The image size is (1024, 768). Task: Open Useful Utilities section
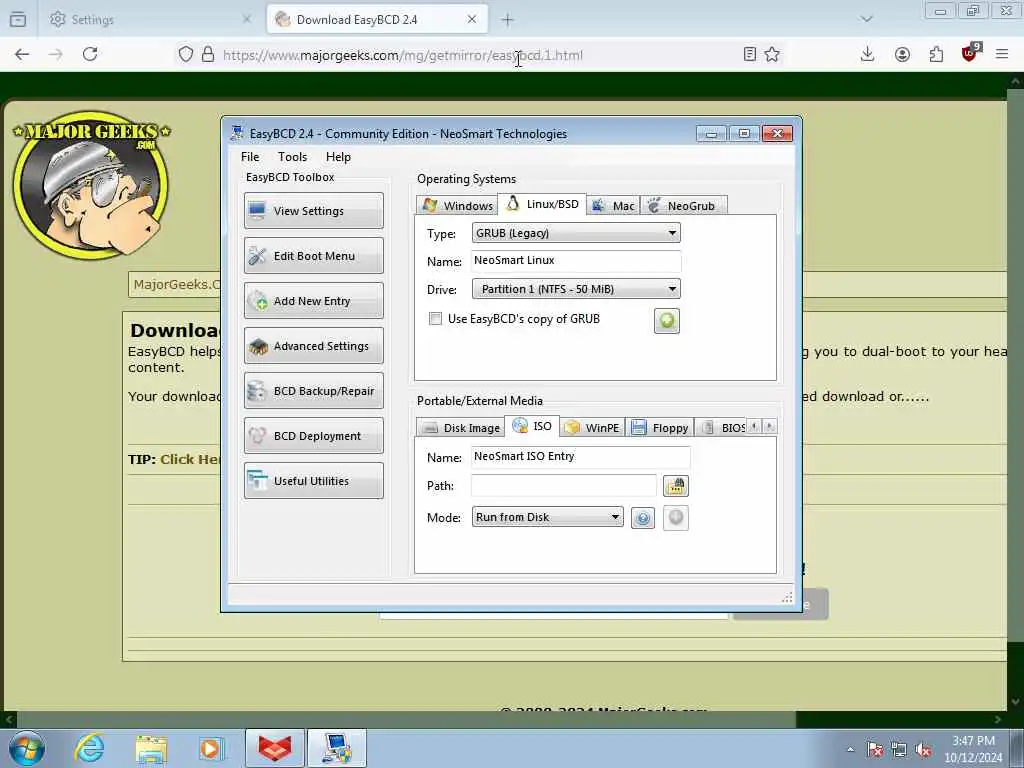tap(313, 481)
